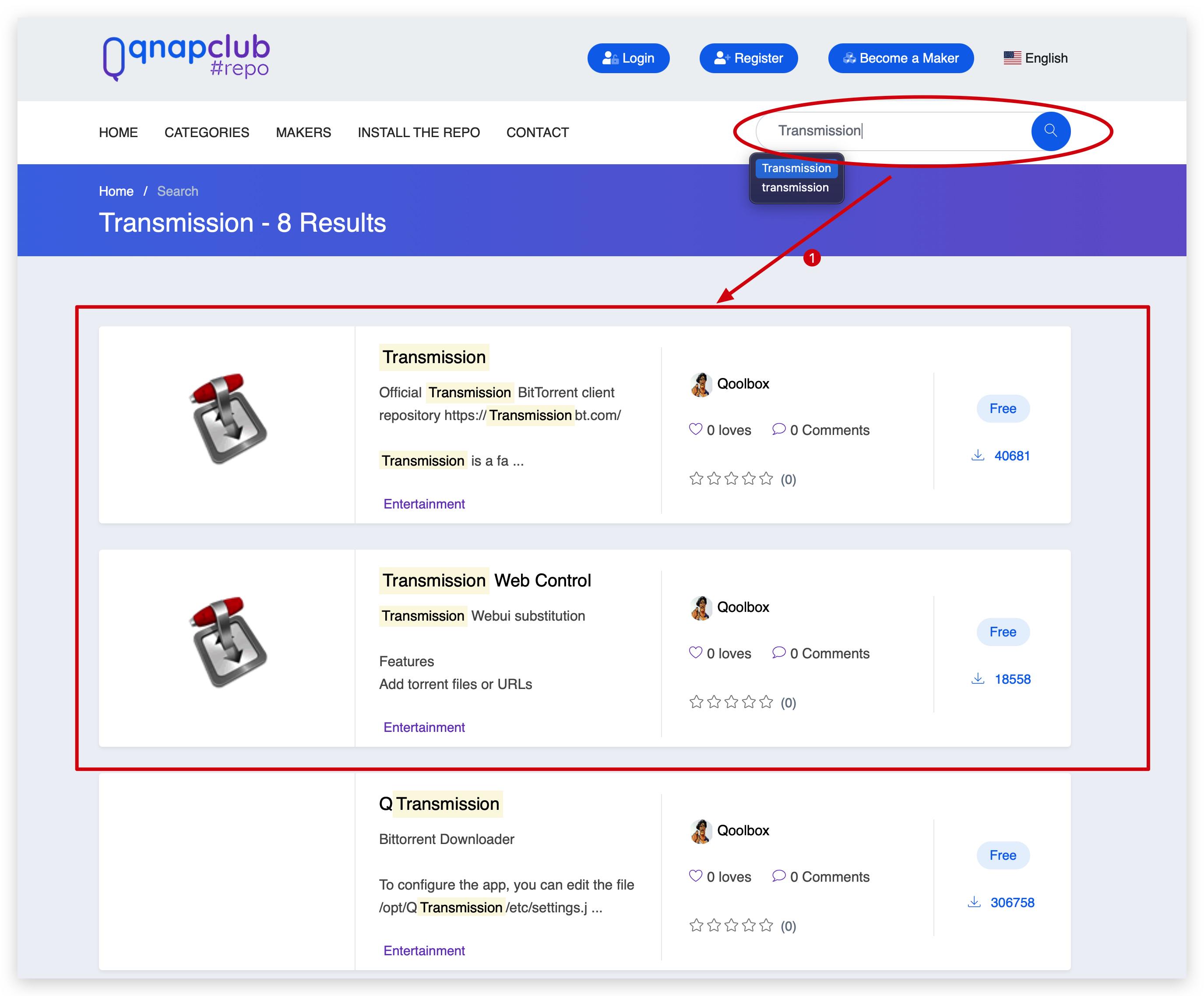
Task: Click download icon beside 40681
Action: 978,456
